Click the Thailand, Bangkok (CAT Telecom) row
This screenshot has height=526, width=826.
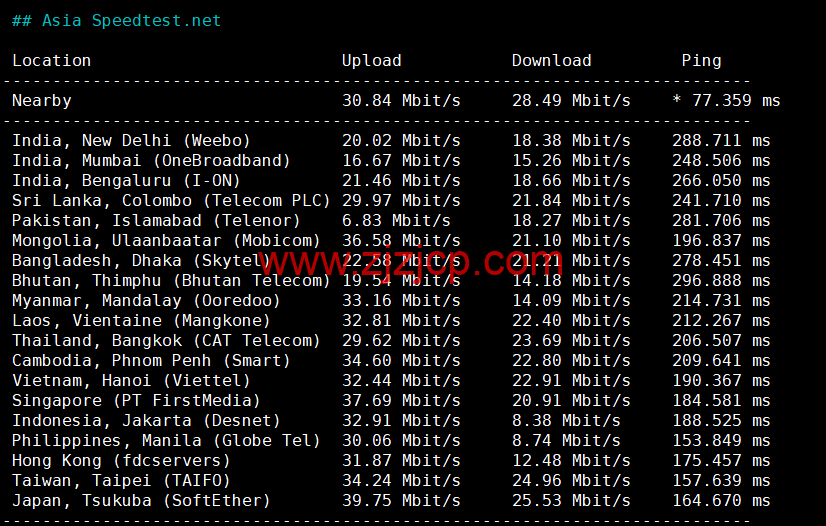tap(166, 340)
